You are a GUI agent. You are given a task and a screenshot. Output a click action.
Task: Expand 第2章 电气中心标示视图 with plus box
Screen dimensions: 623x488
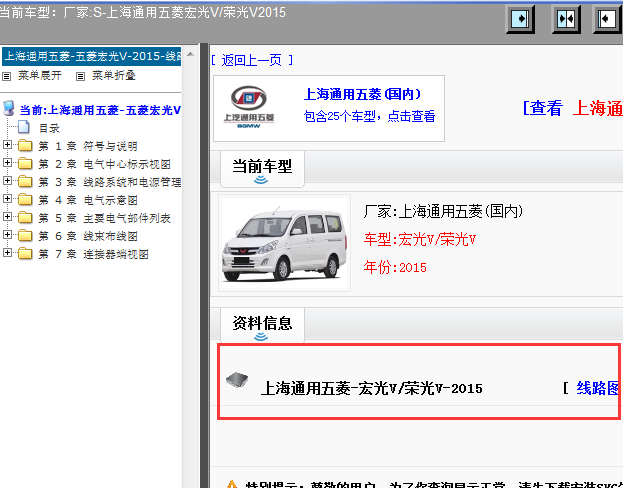7,163
